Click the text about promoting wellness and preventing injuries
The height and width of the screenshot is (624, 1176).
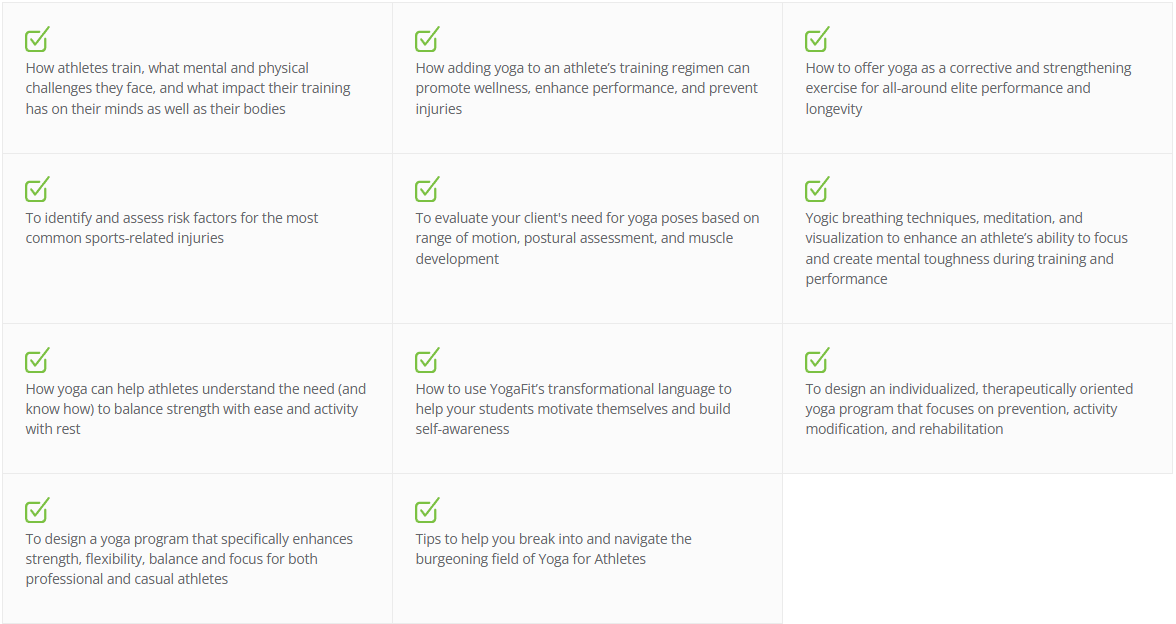pyautogui.click(x=586, y=88)
